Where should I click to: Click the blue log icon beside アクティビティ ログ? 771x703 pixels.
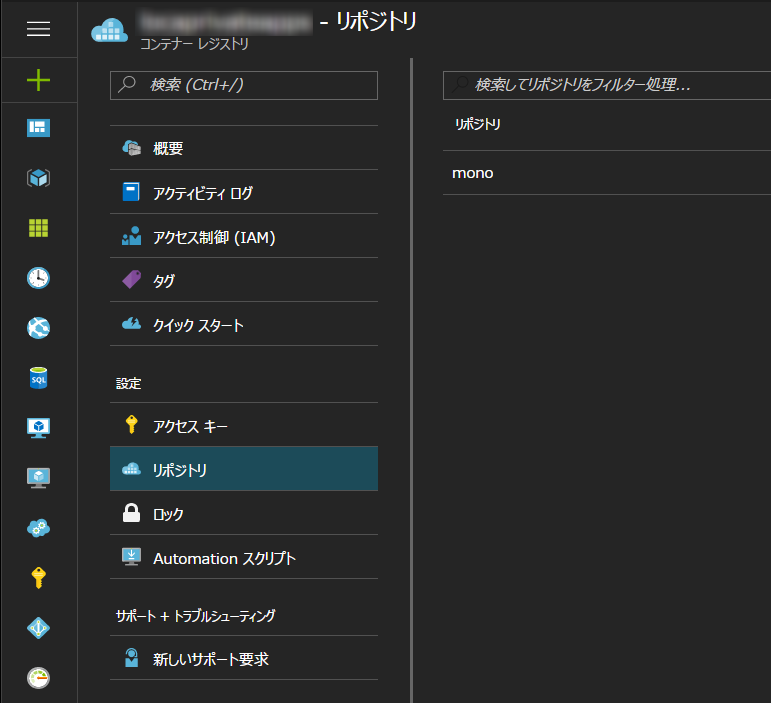pos(131,192)
